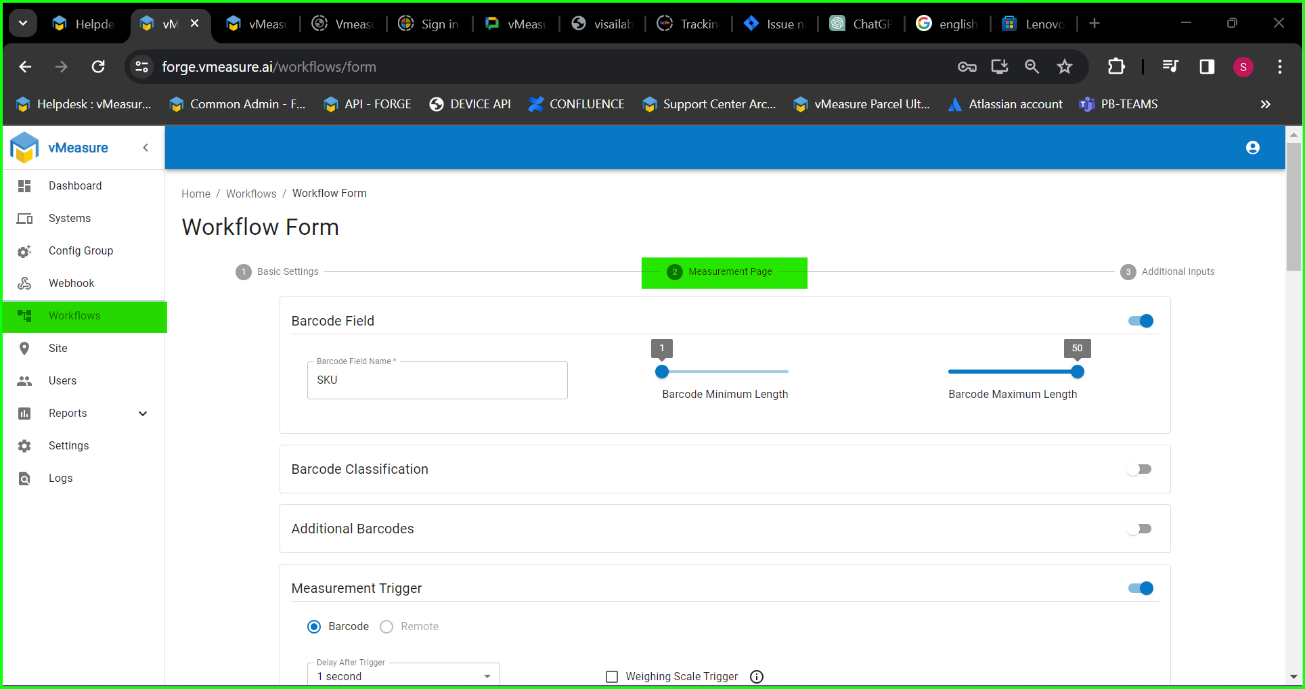The height and width of the screenshot is (689, 1305).
Task: Click the Weighing Scale Trigger info icon
Action: click(x=757, y=677)
